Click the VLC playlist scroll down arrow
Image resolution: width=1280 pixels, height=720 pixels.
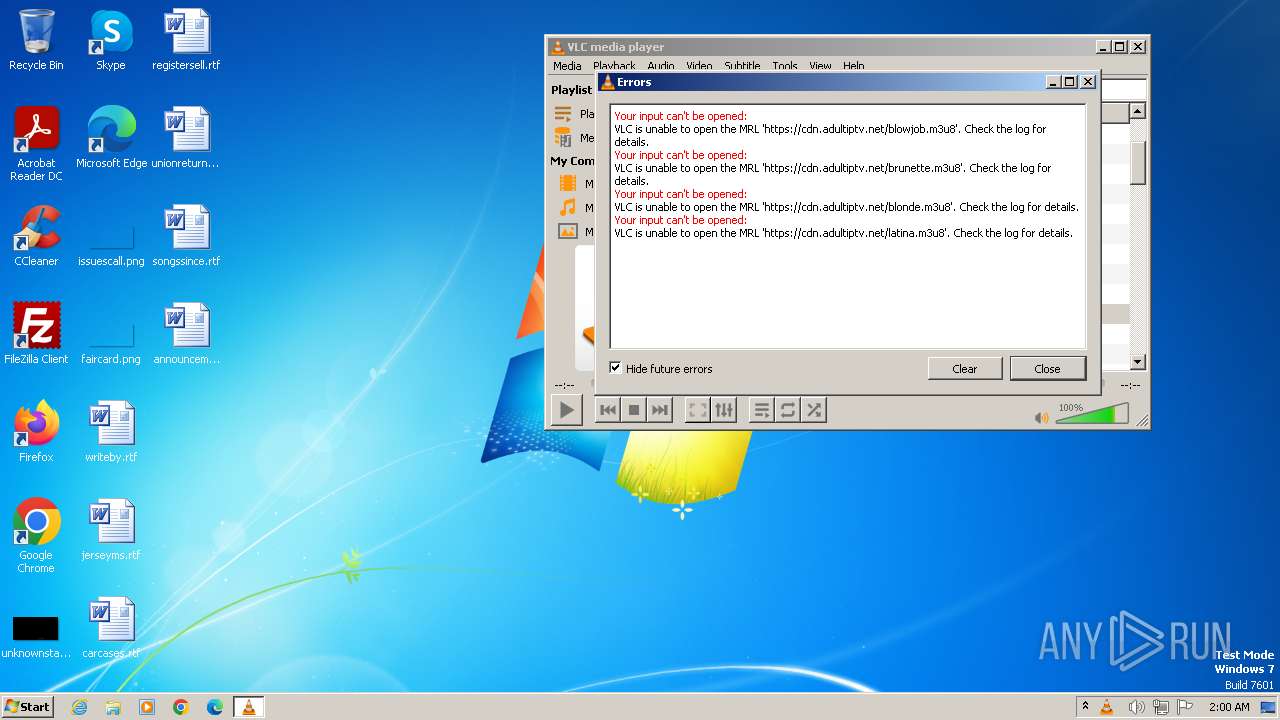tap(1138, 362)
